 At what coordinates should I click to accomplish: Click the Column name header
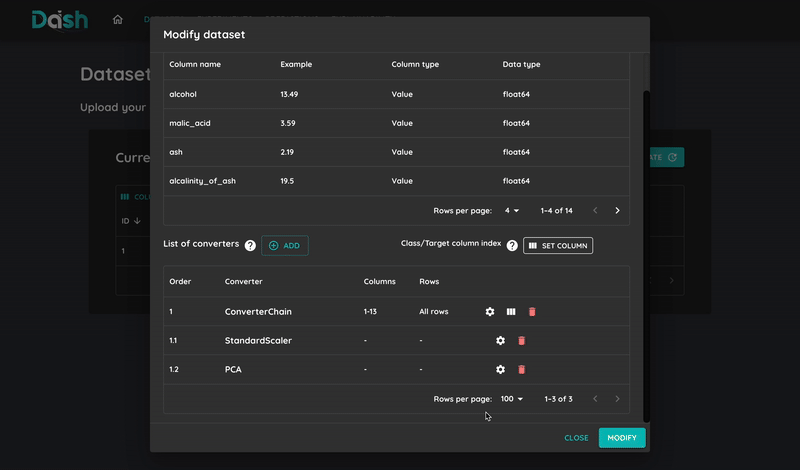(x=195, y=64)
